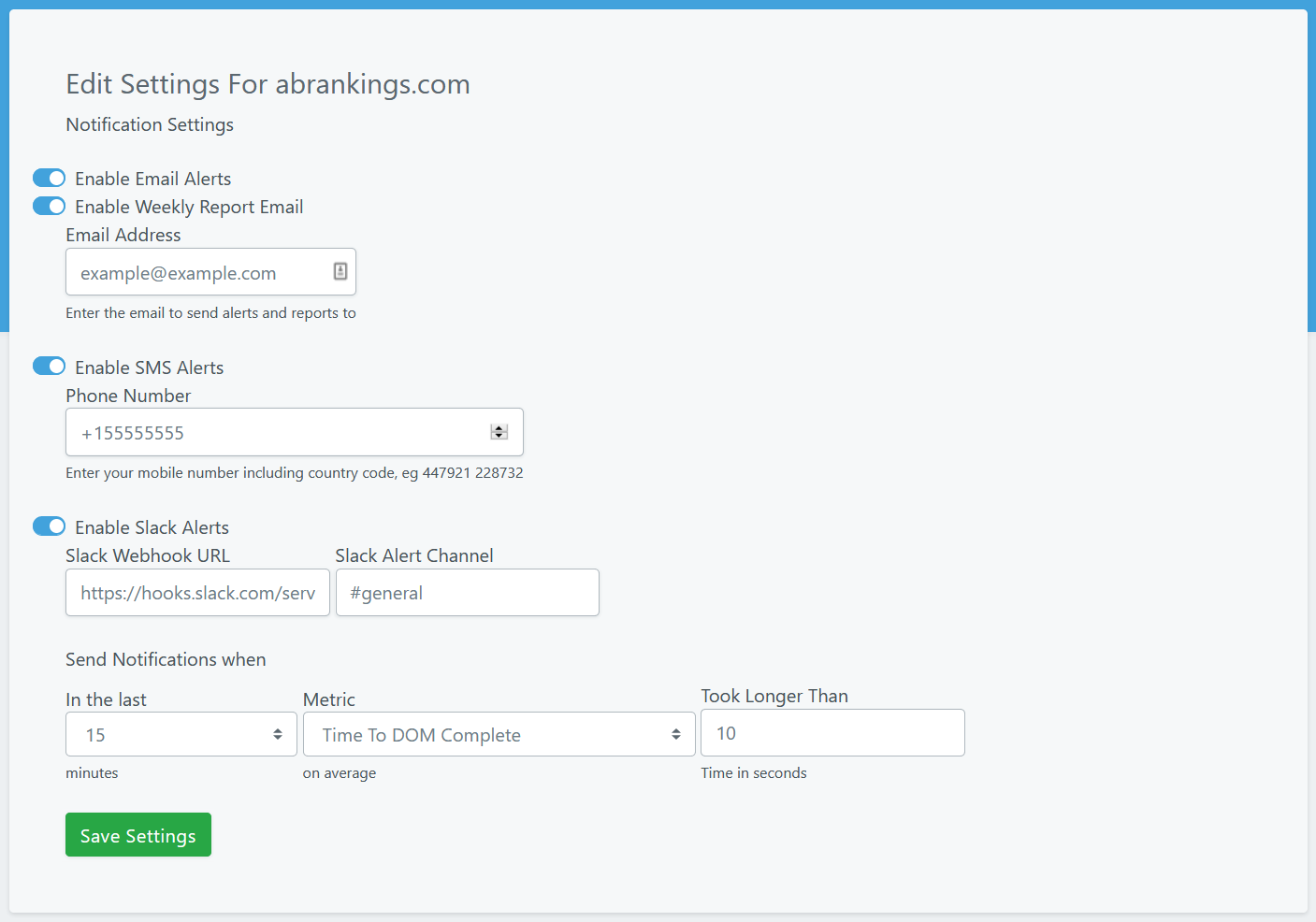Click the Enable Email Alerts label
Viewport: 1316px width, 922px height.
[153, 179]
